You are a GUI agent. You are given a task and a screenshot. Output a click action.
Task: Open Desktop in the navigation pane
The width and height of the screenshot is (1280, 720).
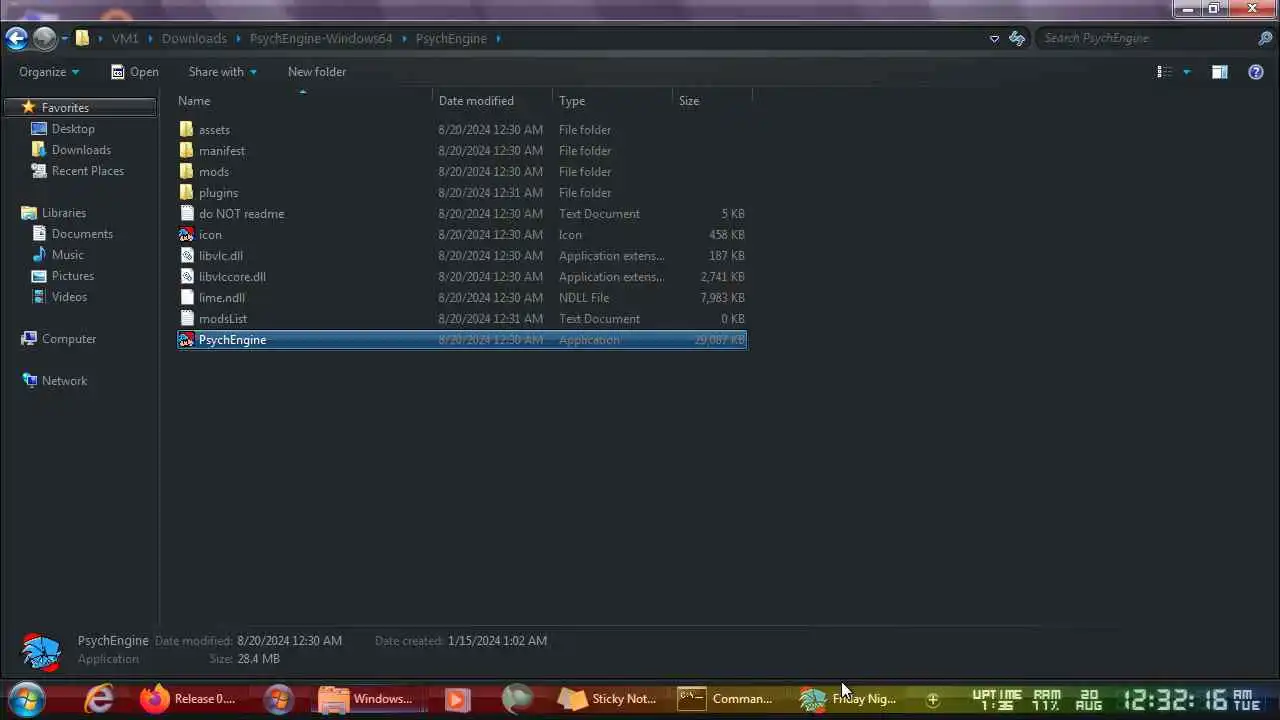tap(73, 129)
